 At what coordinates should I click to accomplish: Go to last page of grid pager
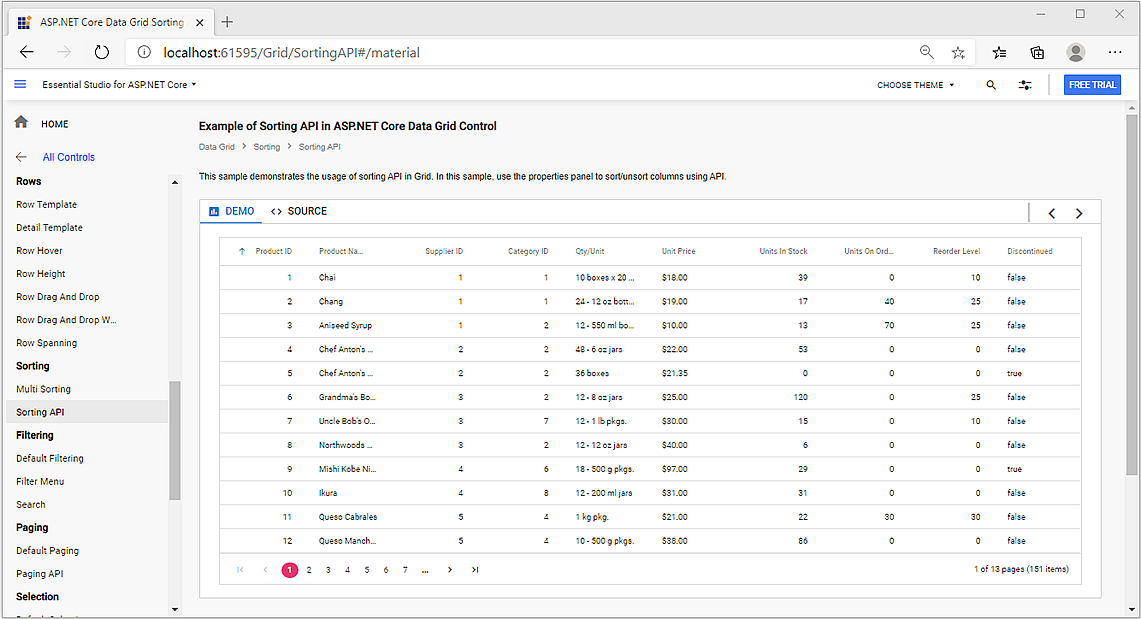click(x=475, y=570)
